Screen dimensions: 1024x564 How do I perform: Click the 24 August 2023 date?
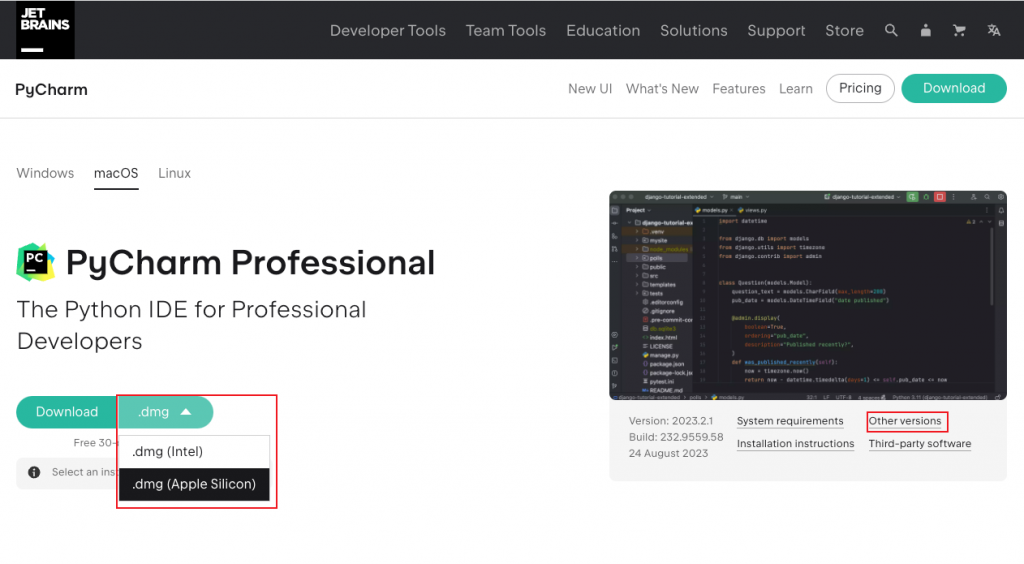pos(668,453)
